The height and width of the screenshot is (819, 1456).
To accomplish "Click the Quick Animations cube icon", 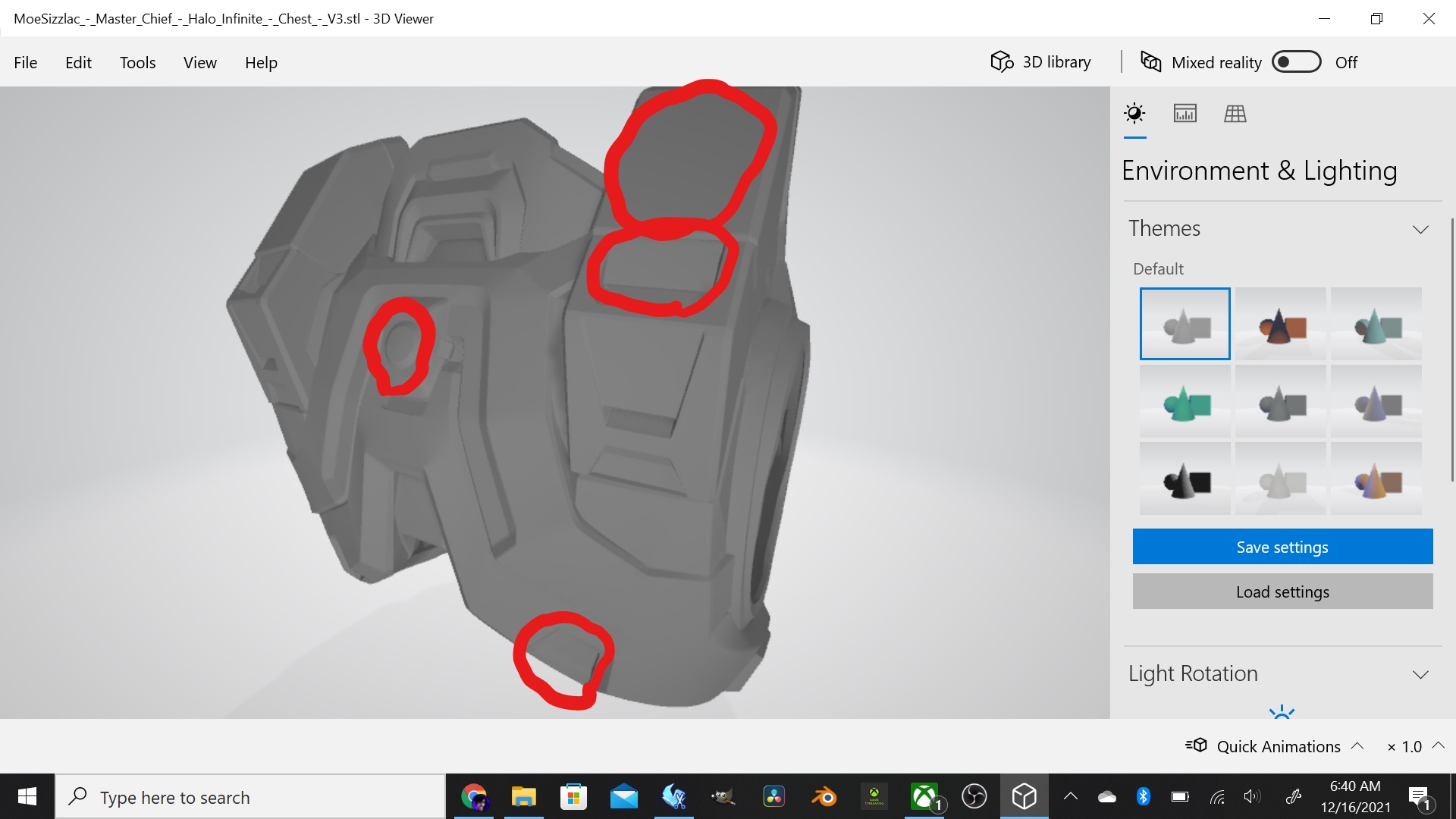I will 1196,745.
